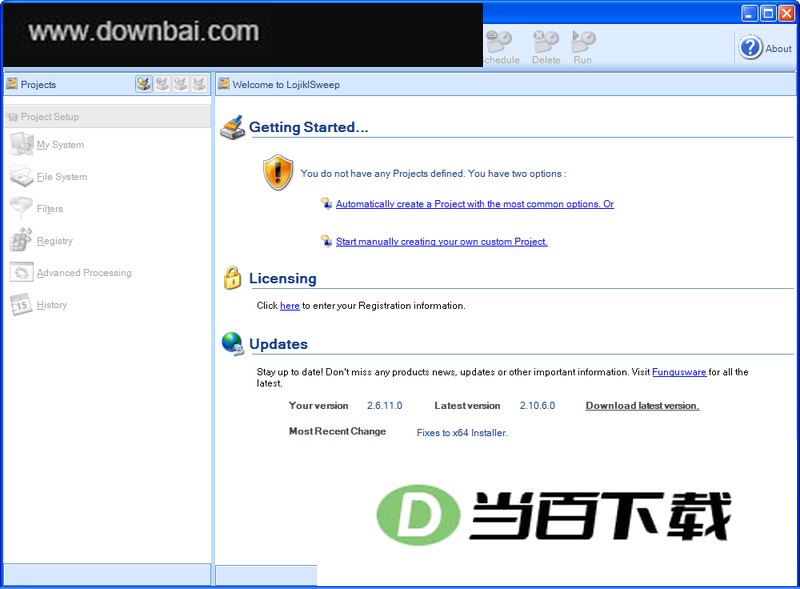Screen dimensions: 800x589
Task: Open the History item
Action: [x=39, y=305]
